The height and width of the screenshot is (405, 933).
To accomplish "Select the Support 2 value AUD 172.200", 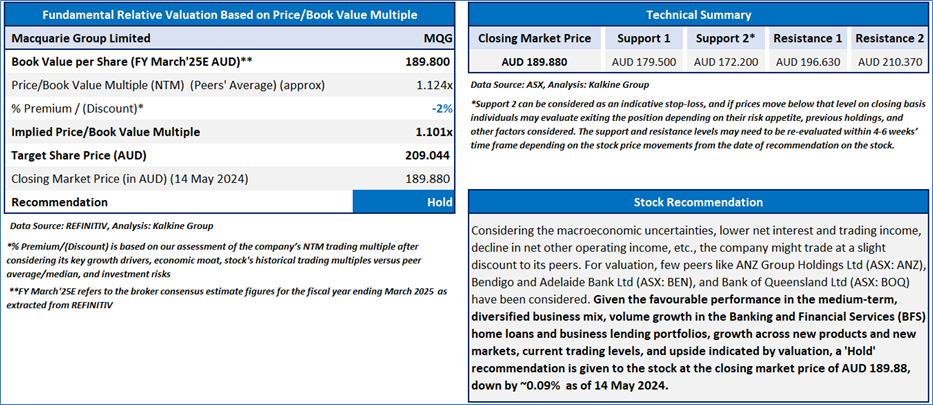I will [725, 62].
